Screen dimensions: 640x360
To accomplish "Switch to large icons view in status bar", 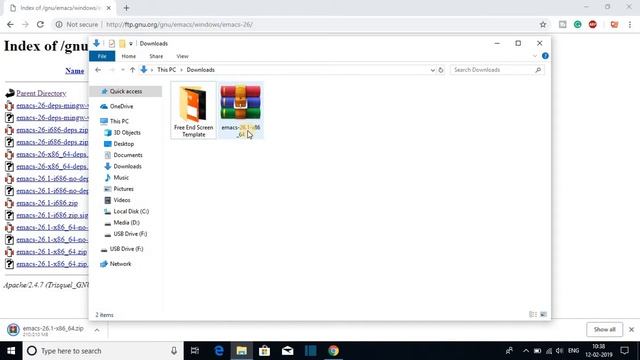I will (x=543, y=314).
